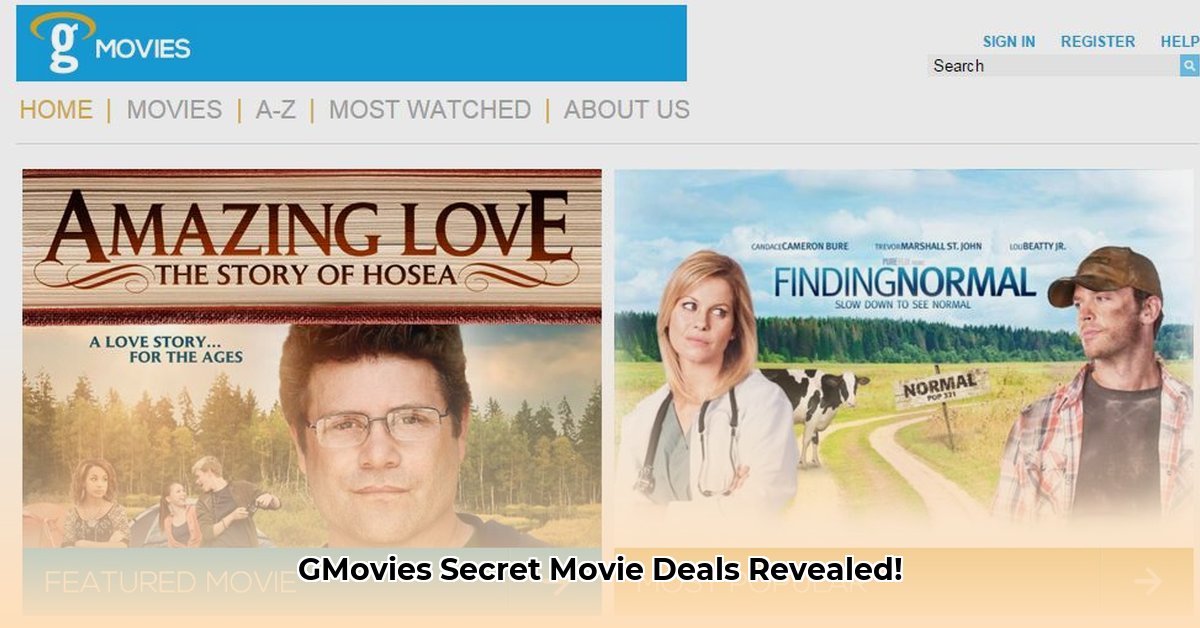Open the Help link
This screenshot has height=628, width=1200.
pyautogui.click(x=1180, y=42)
